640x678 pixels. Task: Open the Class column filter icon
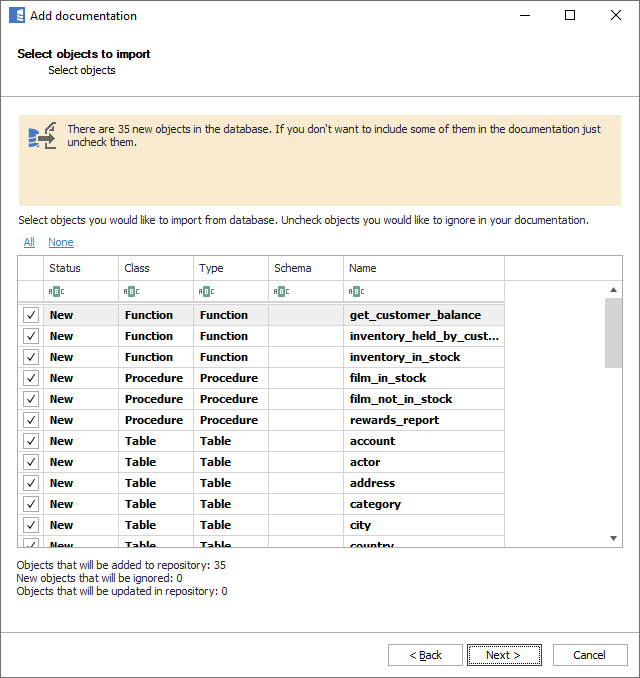(131, 292)
